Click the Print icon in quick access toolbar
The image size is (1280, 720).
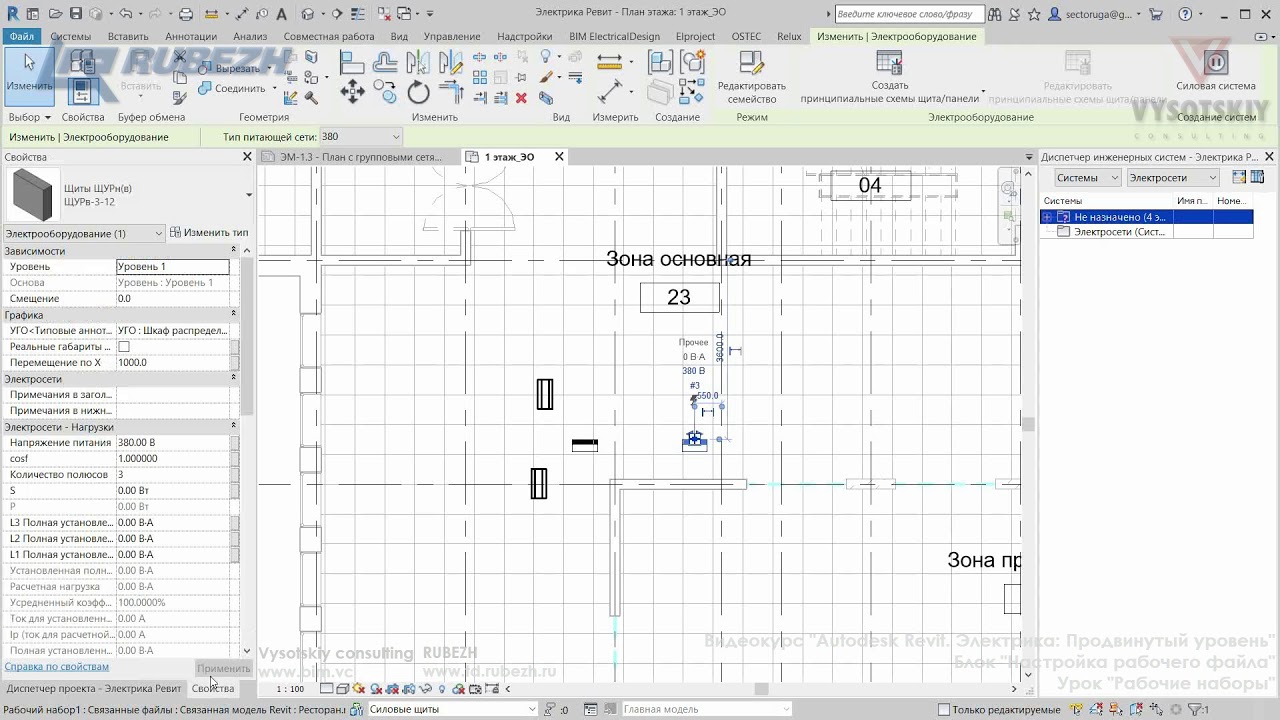pyautogui.click(x=186, y=14)
